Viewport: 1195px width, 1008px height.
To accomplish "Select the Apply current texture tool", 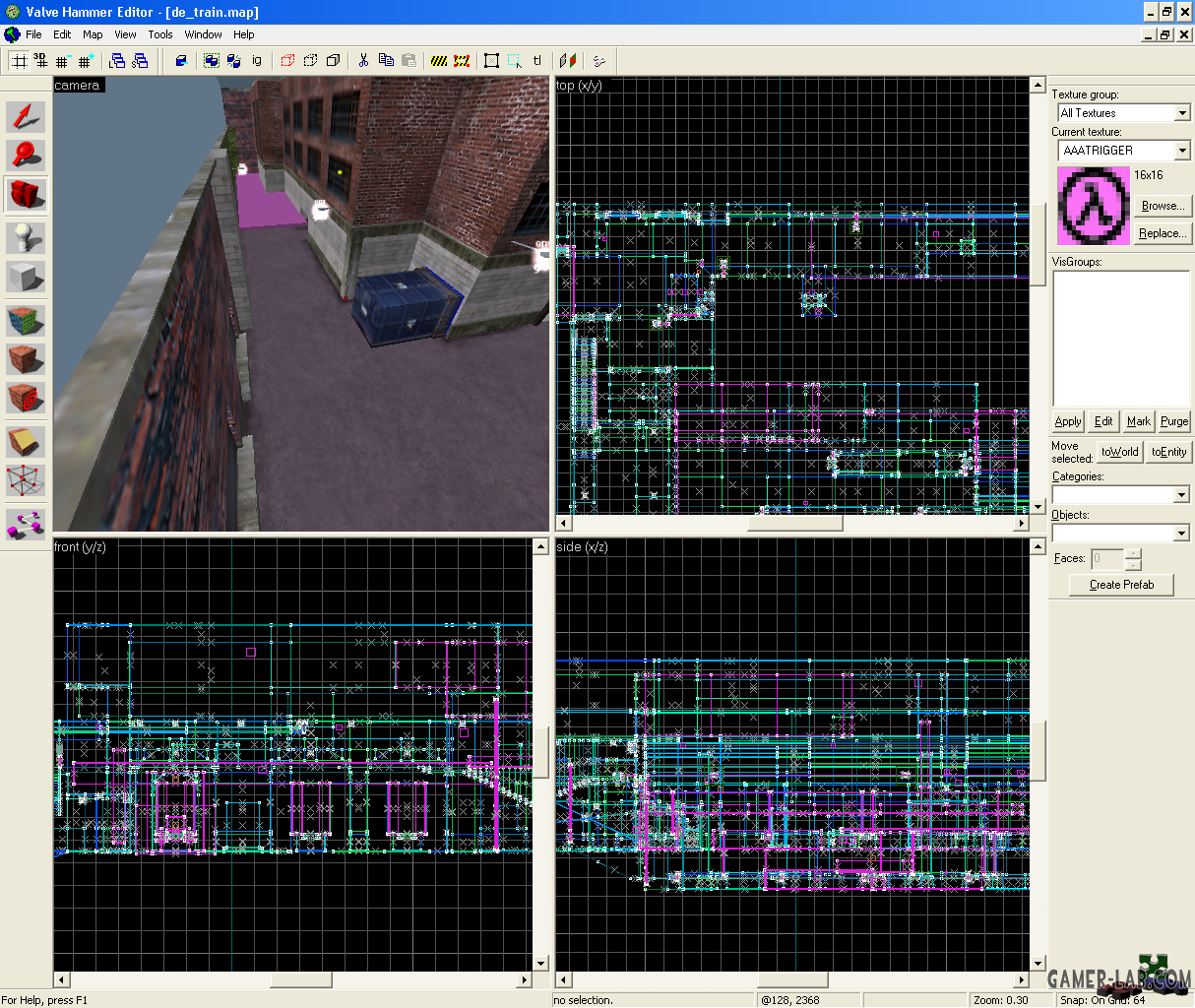I will tap(27, 358).
